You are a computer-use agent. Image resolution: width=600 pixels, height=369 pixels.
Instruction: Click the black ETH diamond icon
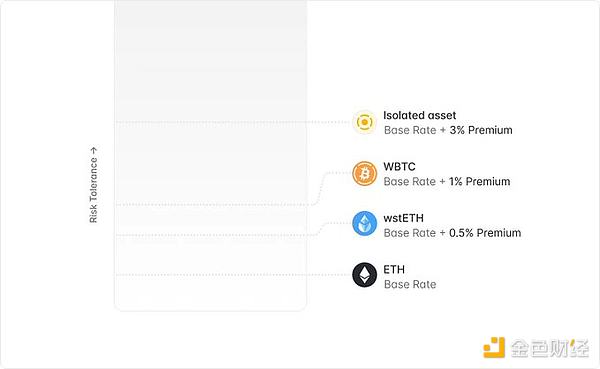364,275
